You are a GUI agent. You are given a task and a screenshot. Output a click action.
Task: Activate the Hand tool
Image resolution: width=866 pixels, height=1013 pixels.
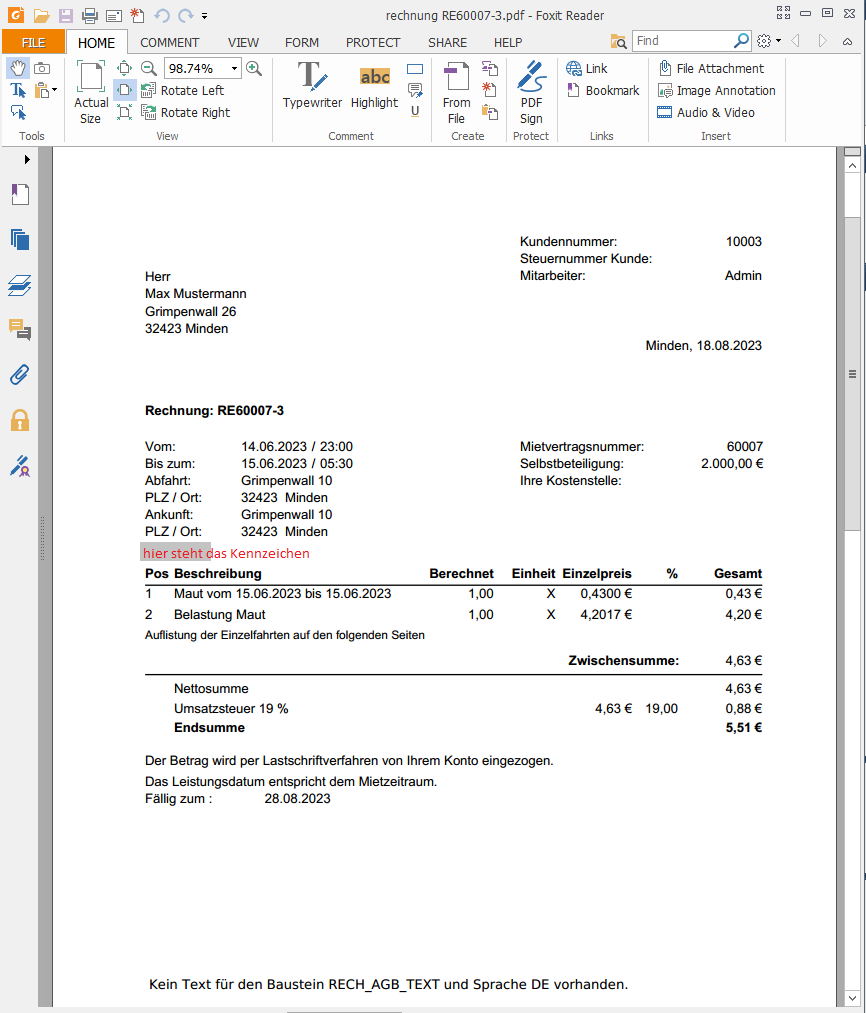point(18,68)
